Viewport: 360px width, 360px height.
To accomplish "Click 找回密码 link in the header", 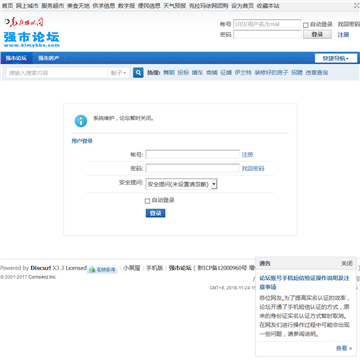I will (x=349, y=24).
